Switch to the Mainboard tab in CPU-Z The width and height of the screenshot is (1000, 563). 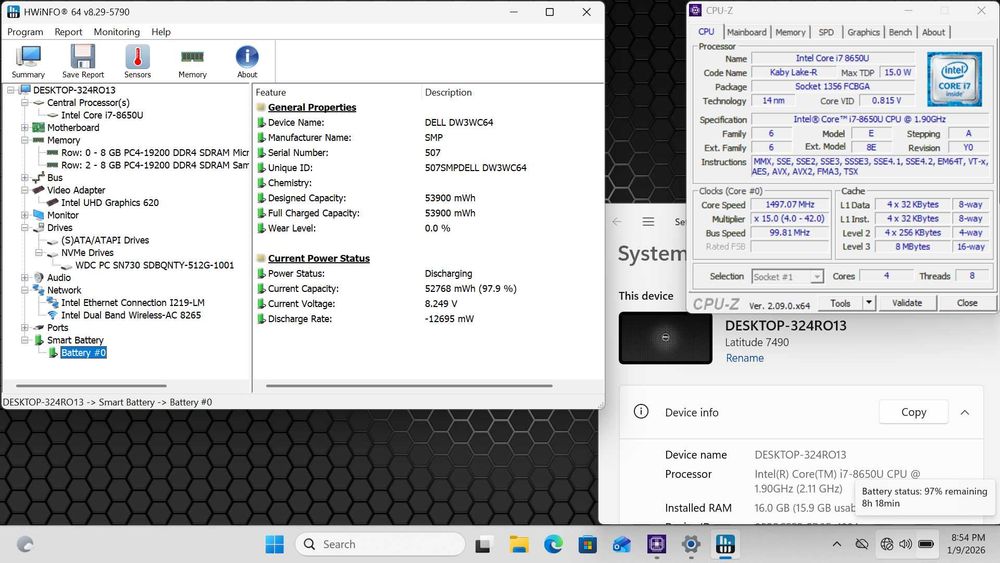click(x=746, y=32)
